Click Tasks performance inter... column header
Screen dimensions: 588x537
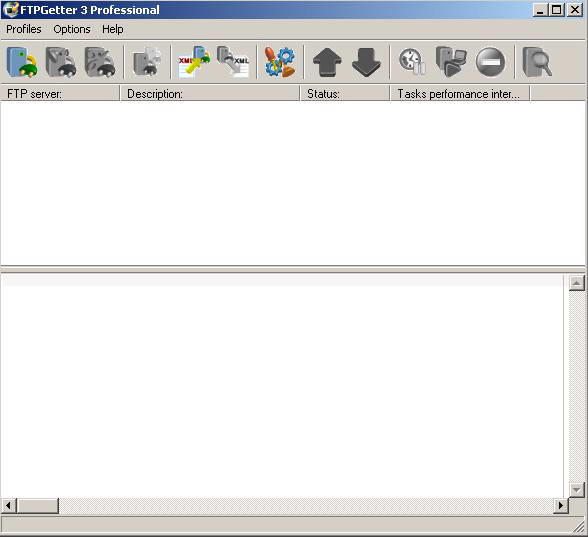pos(460,94)
